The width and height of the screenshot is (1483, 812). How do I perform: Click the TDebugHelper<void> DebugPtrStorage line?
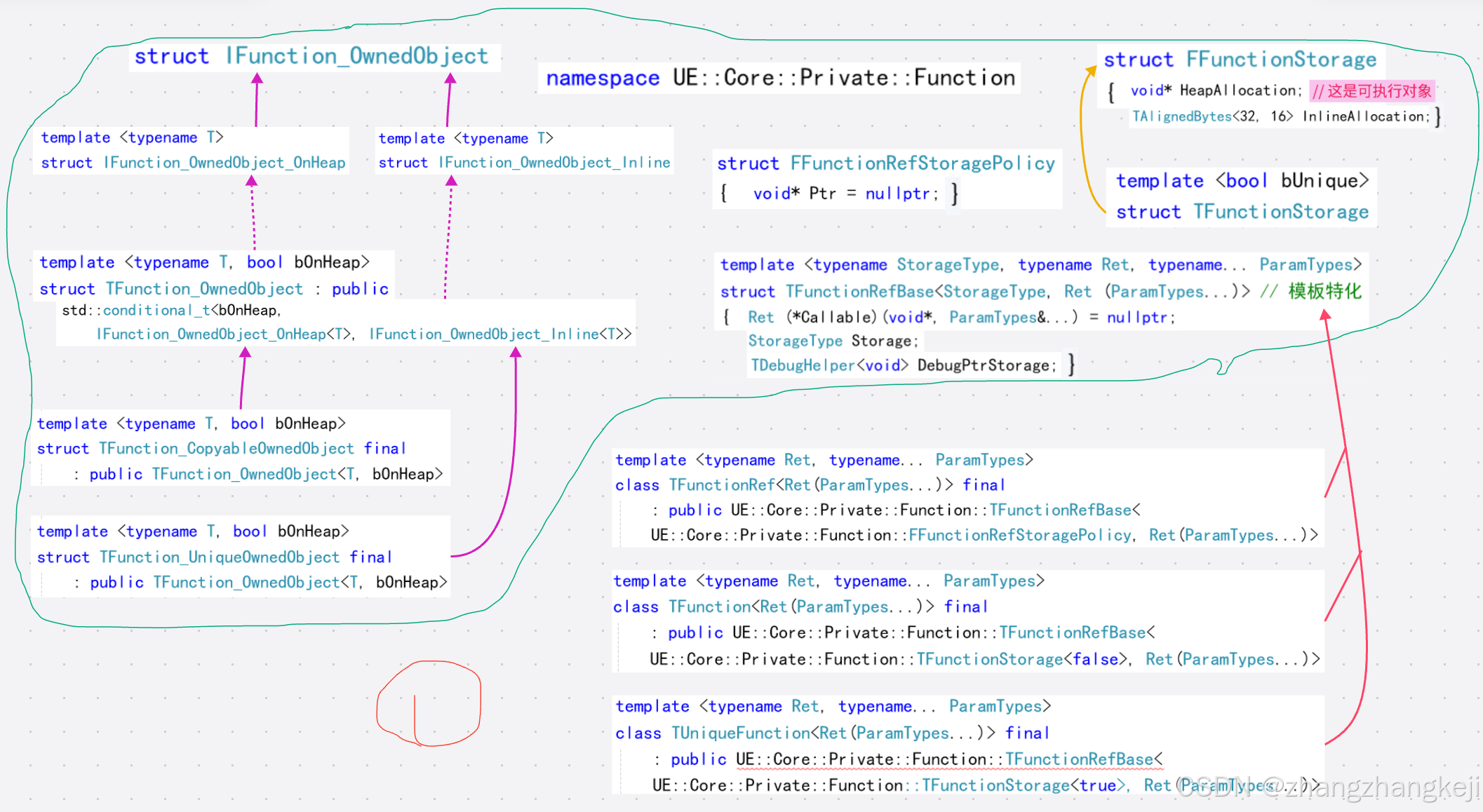click(x=903, y=365)
